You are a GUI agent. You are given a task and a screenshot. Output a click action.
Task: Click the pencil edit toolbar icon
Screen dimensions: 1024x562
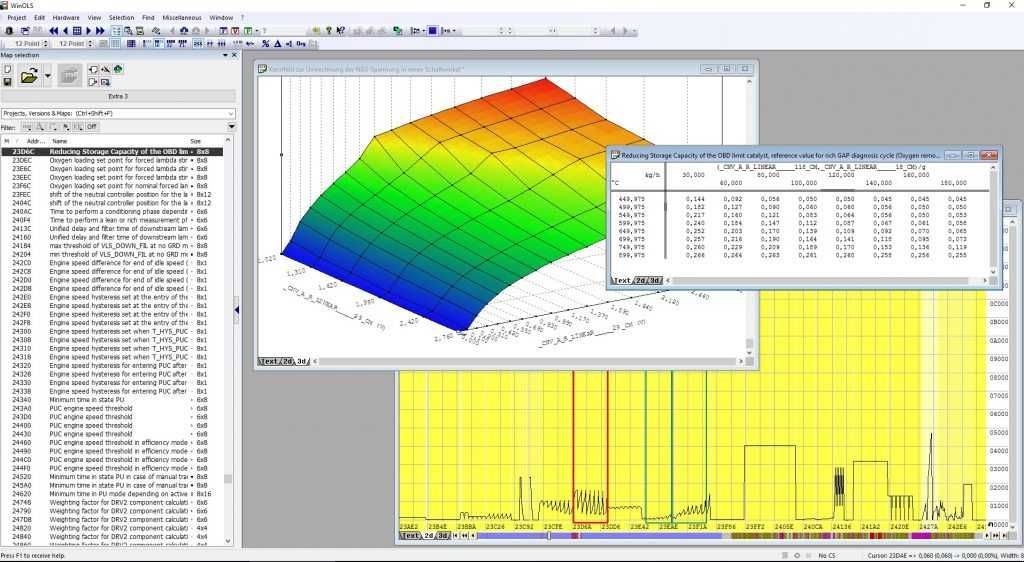coord(156,31)
